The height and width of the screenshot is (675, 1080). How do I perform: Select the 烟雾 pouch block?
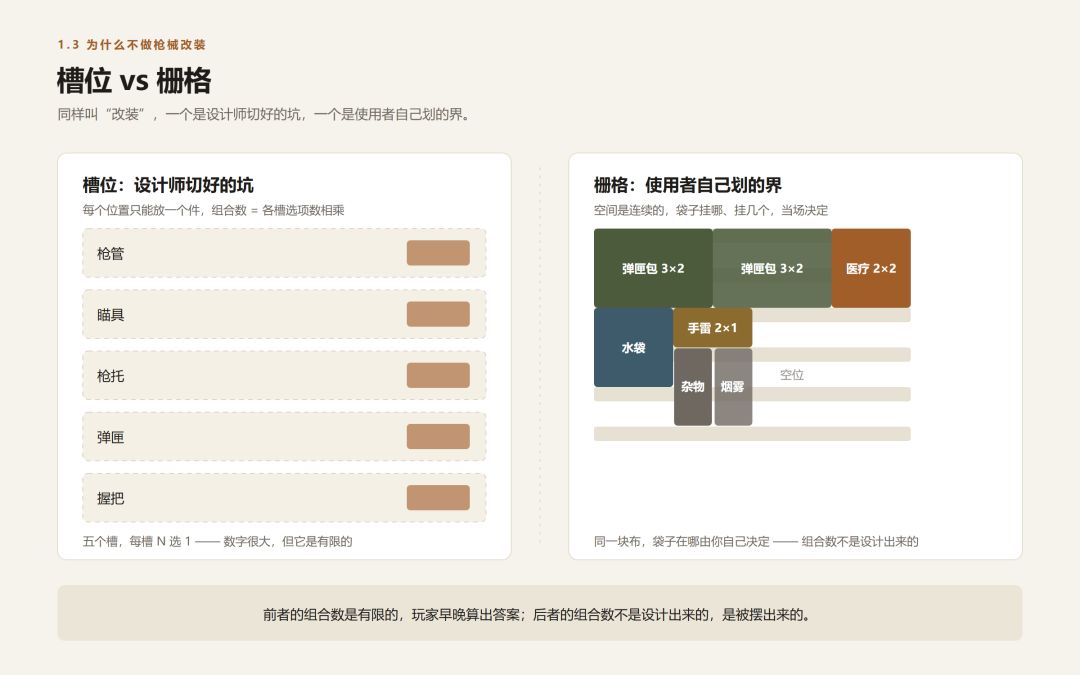click(x=733, y=386)
